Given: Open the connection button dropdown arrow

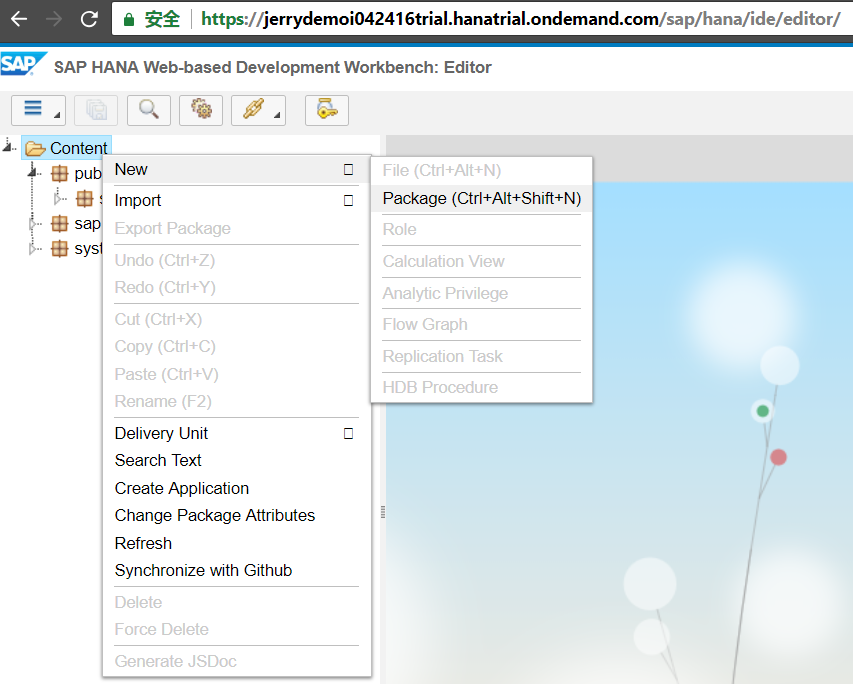Looking at the screenshot, I should [277, 115].
